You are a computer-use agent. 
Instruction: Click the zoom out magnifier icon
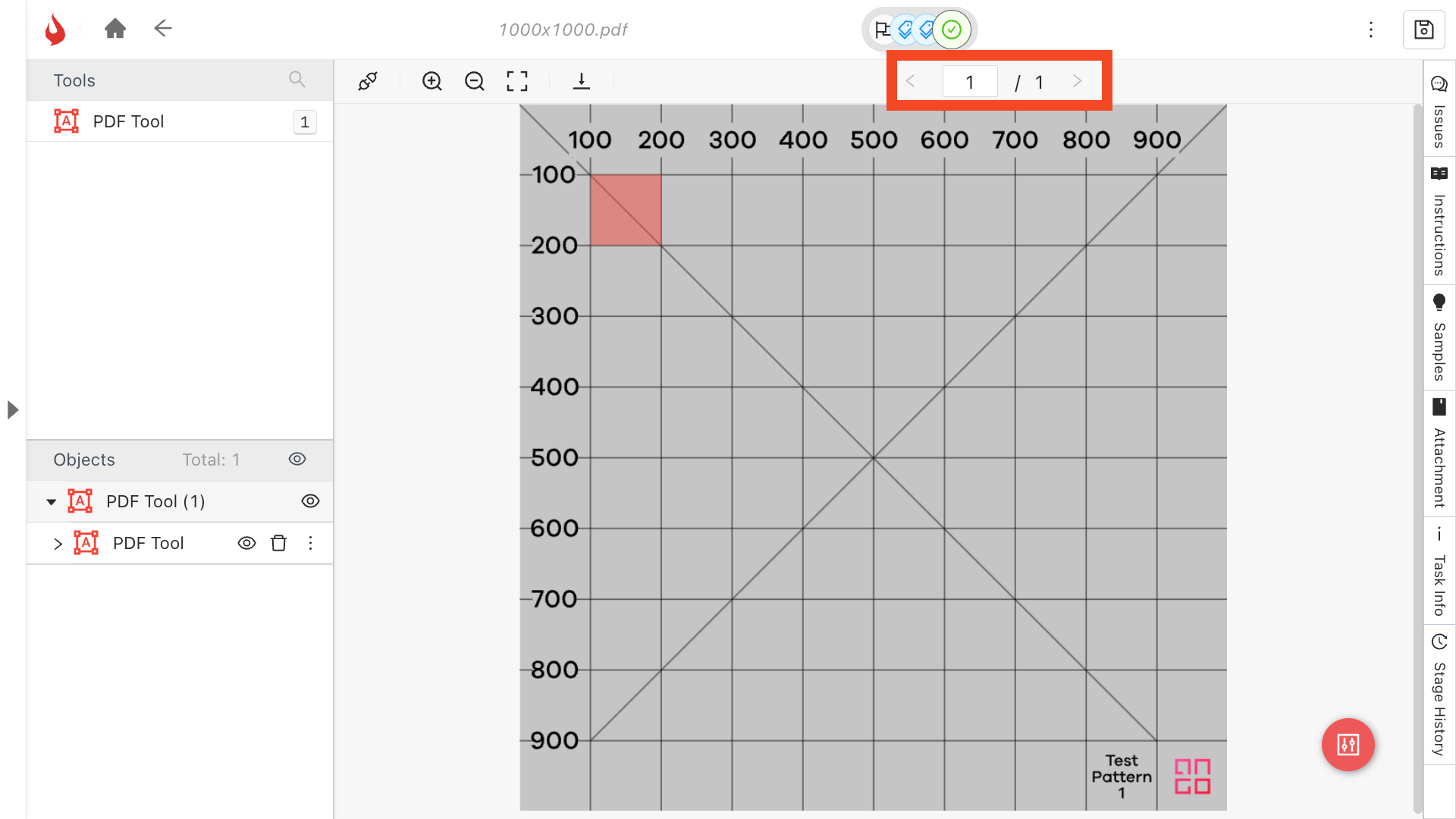point(475,81)
